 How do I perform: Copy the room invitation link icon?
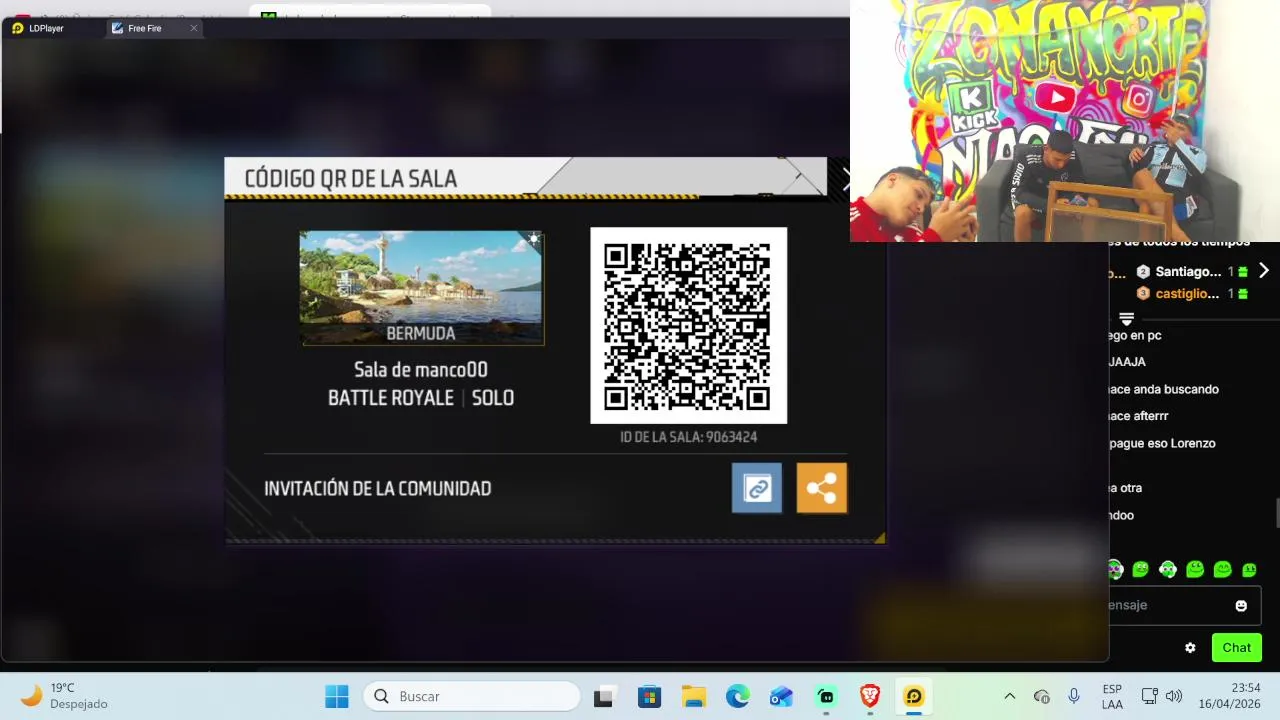click(x=757, y=488)
